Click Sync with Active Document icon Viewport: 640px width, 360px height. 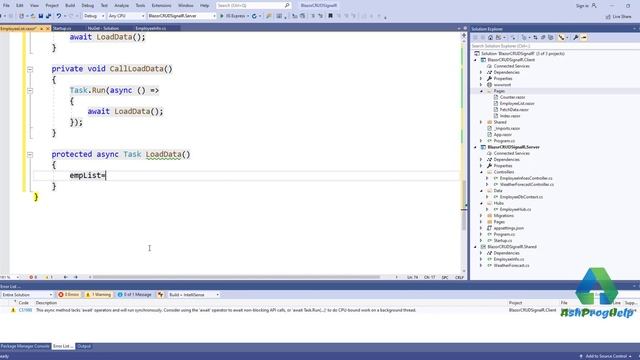535,38
